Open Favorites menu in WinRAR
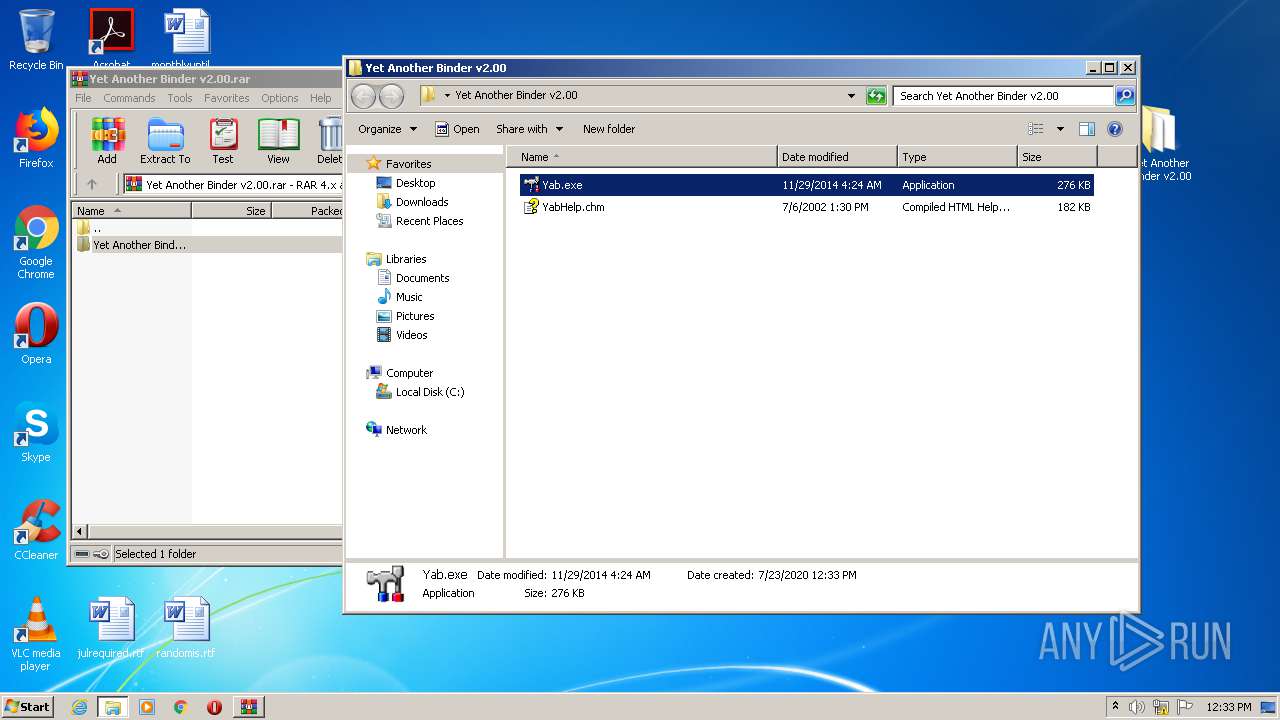 tap(227, 98)
